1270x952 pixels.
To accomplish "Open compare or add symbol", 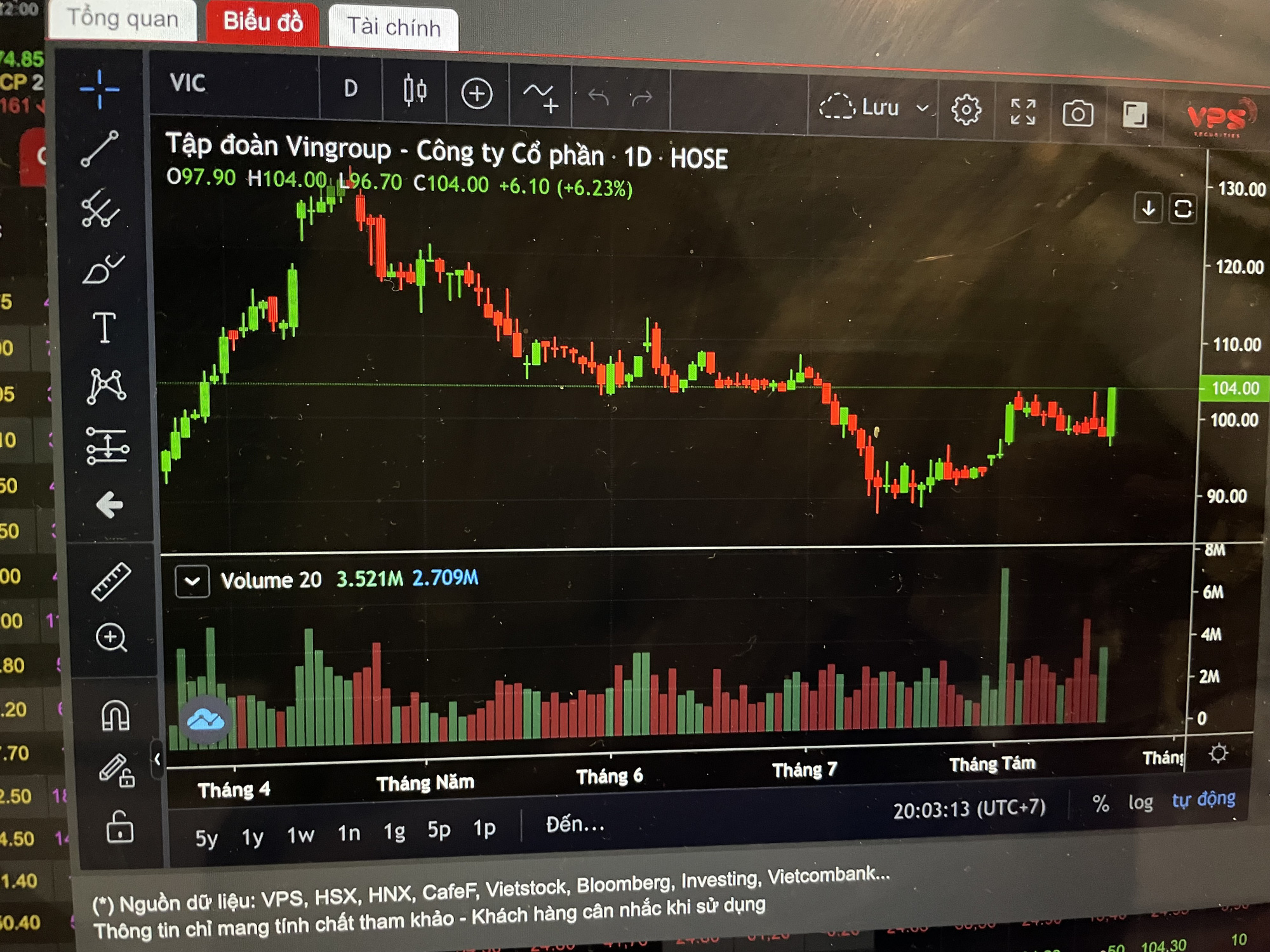I will click(x=477, y=94).
